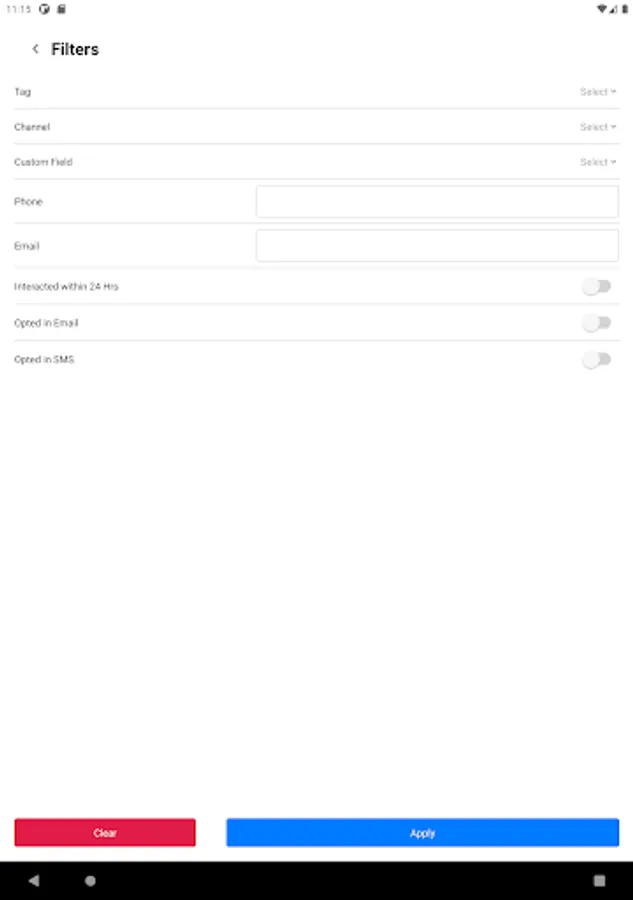This screenshot has width=633, height=900.
Task: Tap the battery status icon
Action: coord(624,9)
